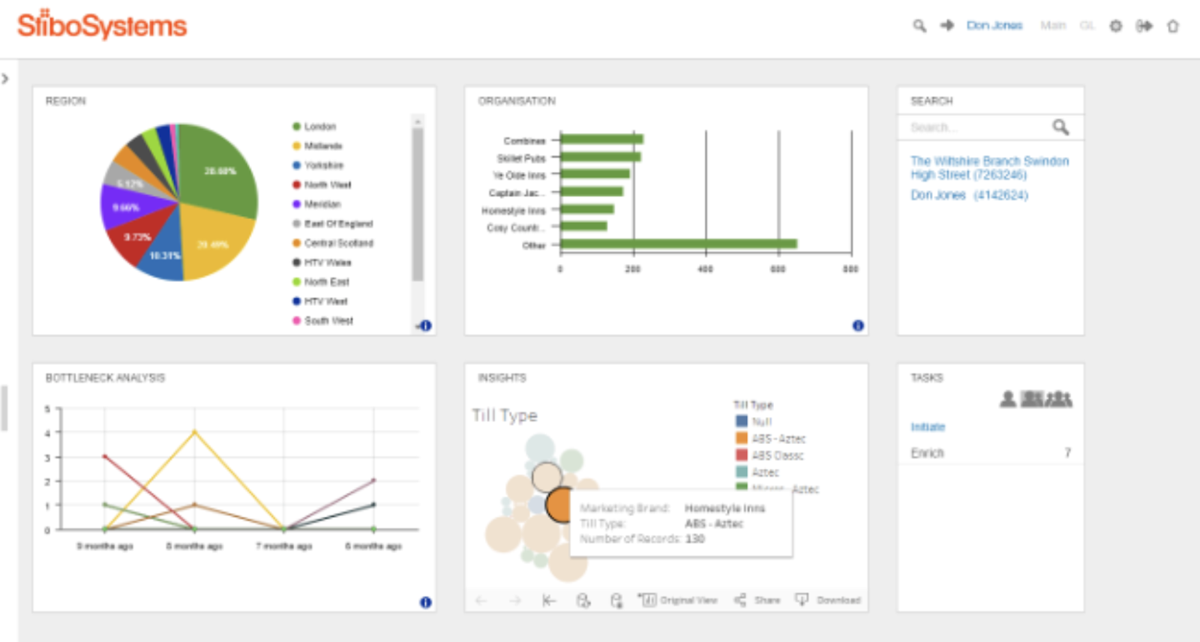The width and height of the screenshot is (1200, 642).
Task: Click the South West legend entry
Action: (x=323, y=321)
